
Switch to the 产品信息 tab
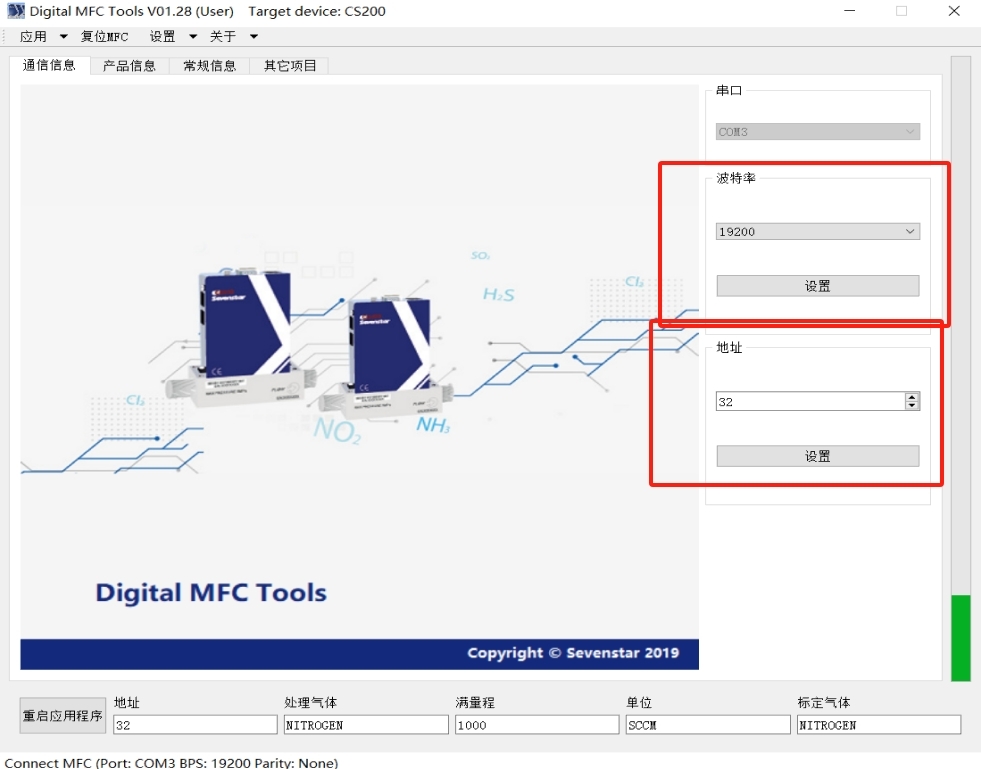(x=129, y=66)
